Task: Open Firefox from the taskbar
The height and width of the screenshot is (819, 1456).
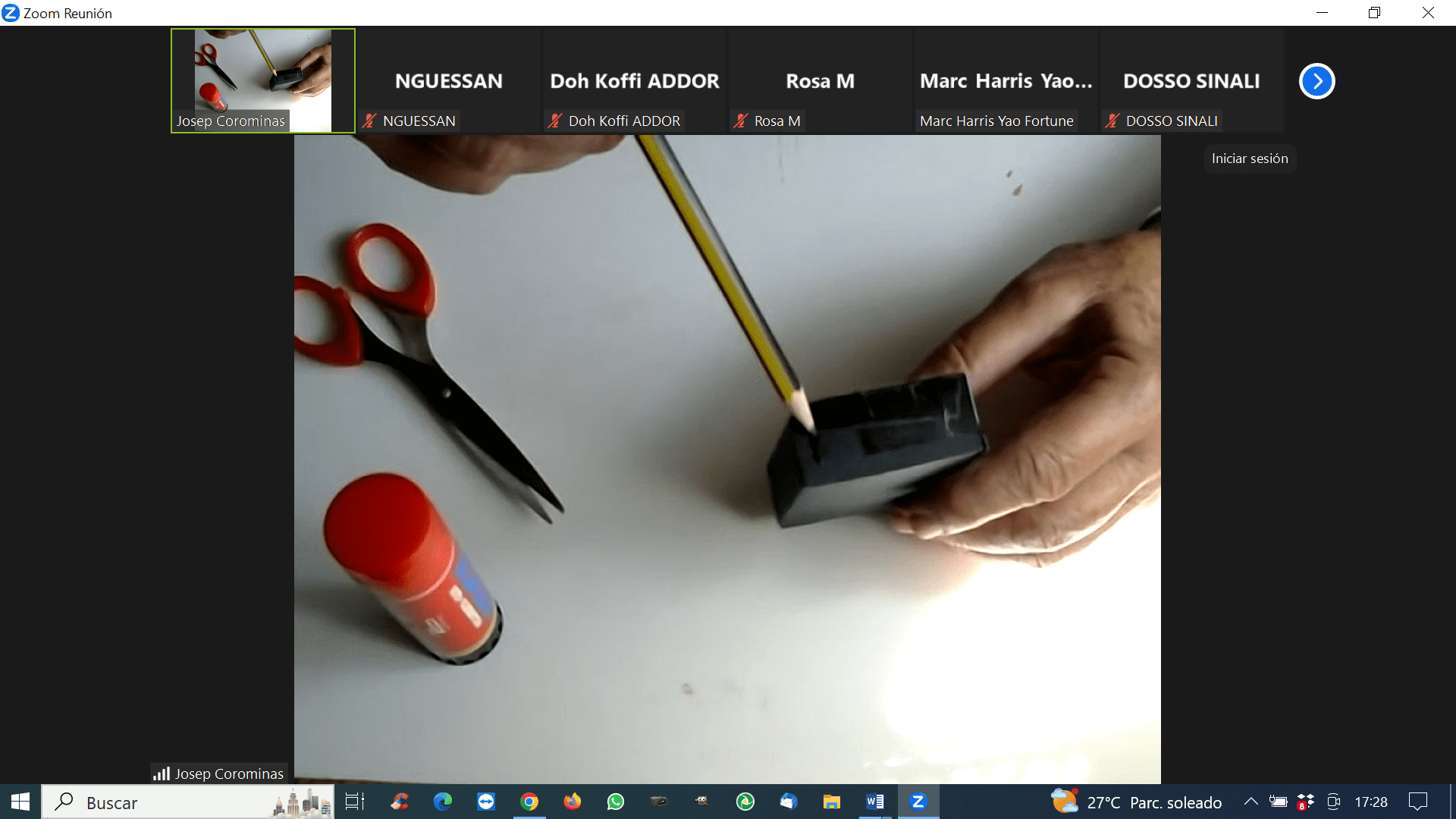Action: click(x=573, y=802)
